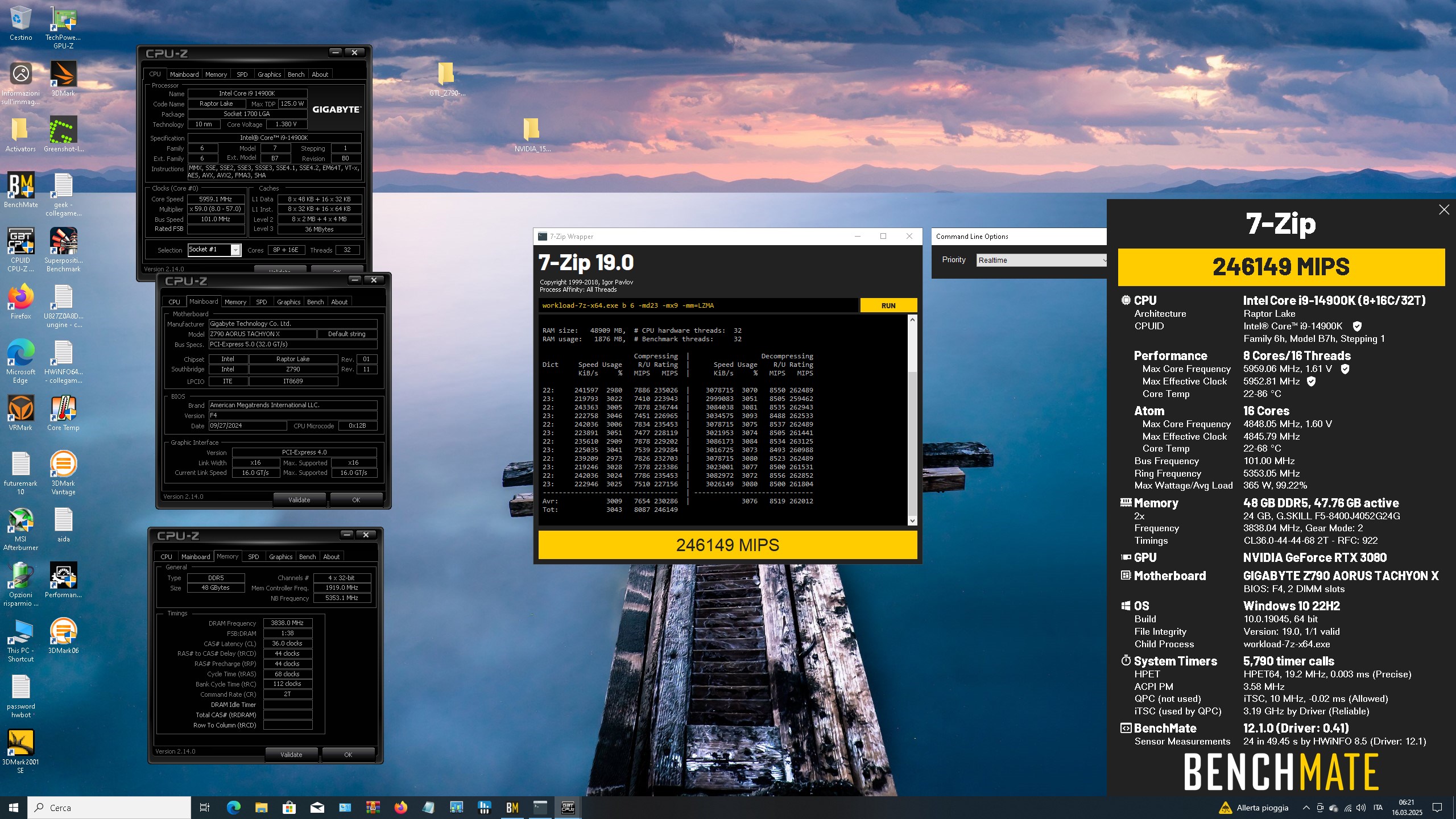The width and height of the screenshot is (1456, 819).
Task: Open the Greenshot desktop shortcut
Action: pos(63,134)
